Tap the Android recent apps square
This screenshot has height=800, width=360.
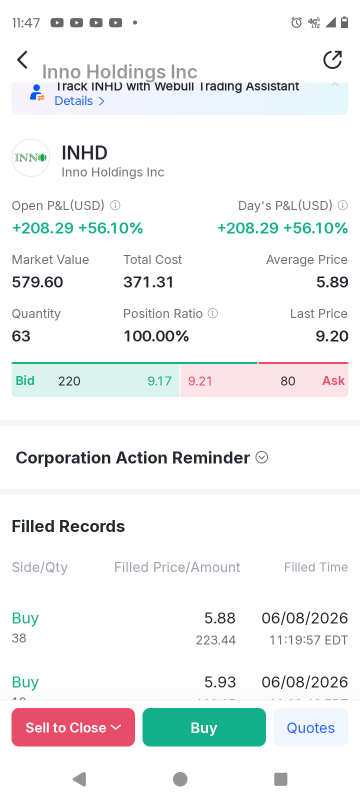pos(280,779)
